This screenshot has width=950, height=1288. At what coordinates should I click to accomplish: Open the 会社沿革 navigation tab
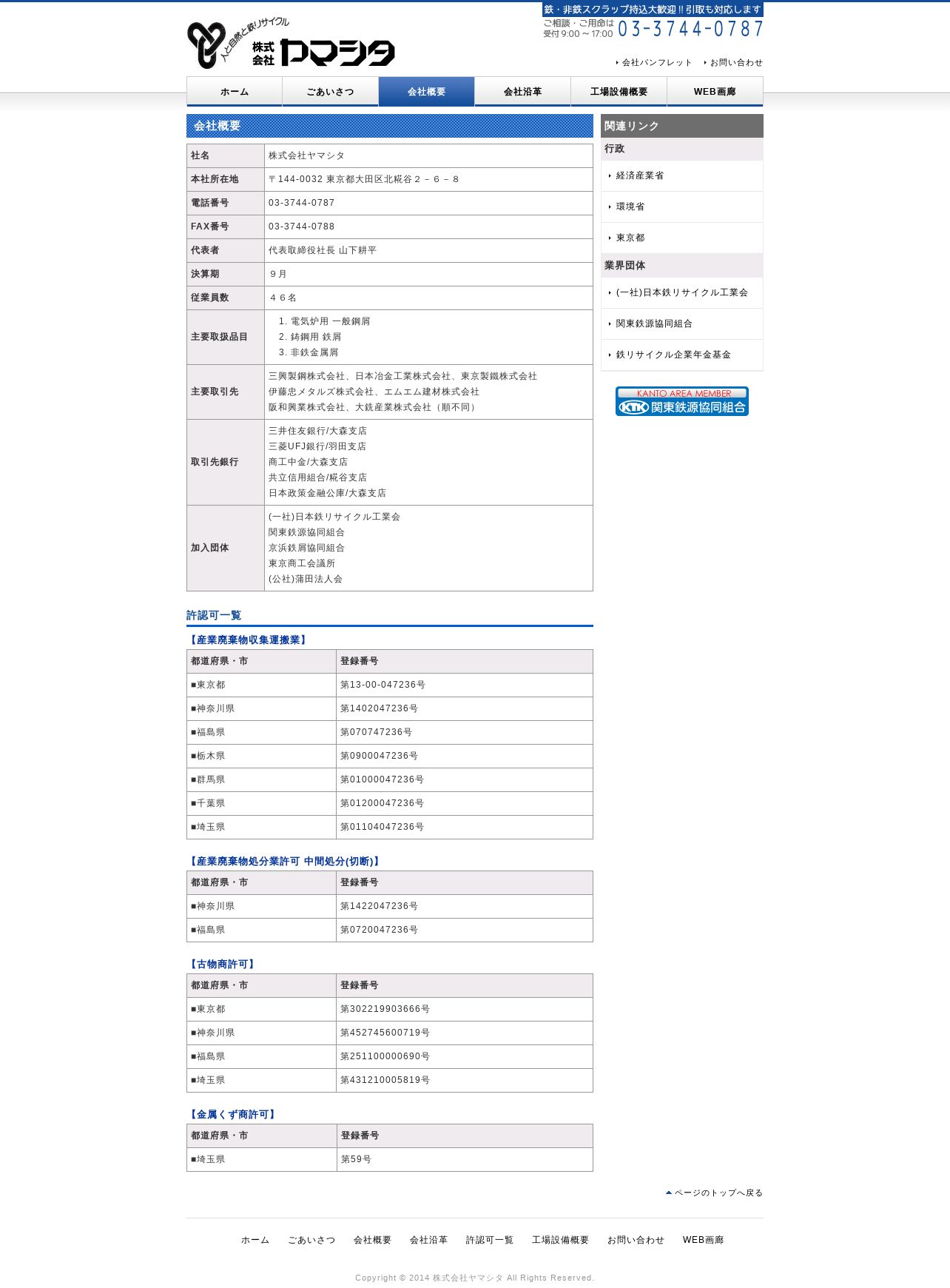coord(523,92)
